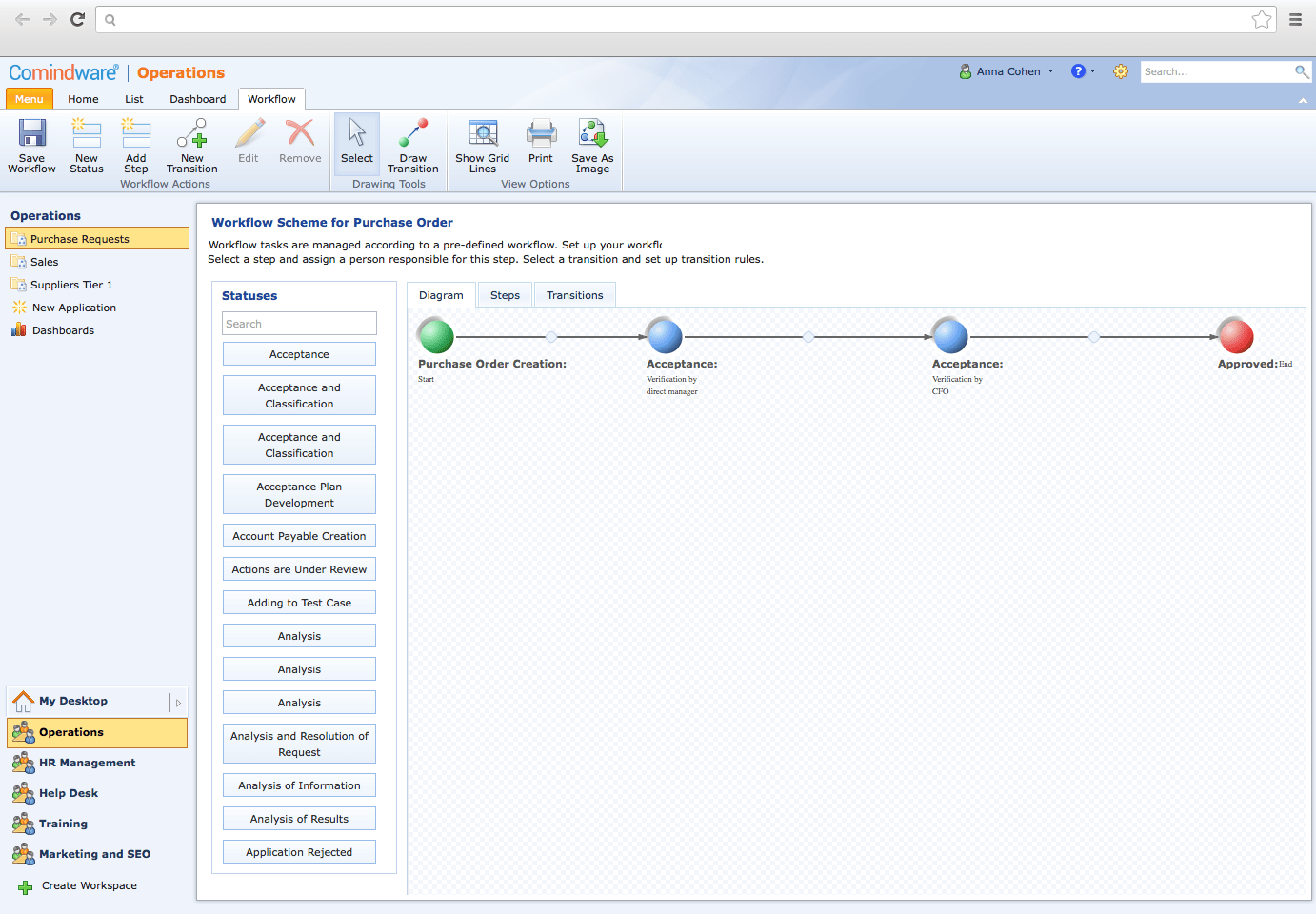The height and width of the screenshot is (914, 1316).
Task: Open the orange Menu tab
Action: [x=29, y=98]
